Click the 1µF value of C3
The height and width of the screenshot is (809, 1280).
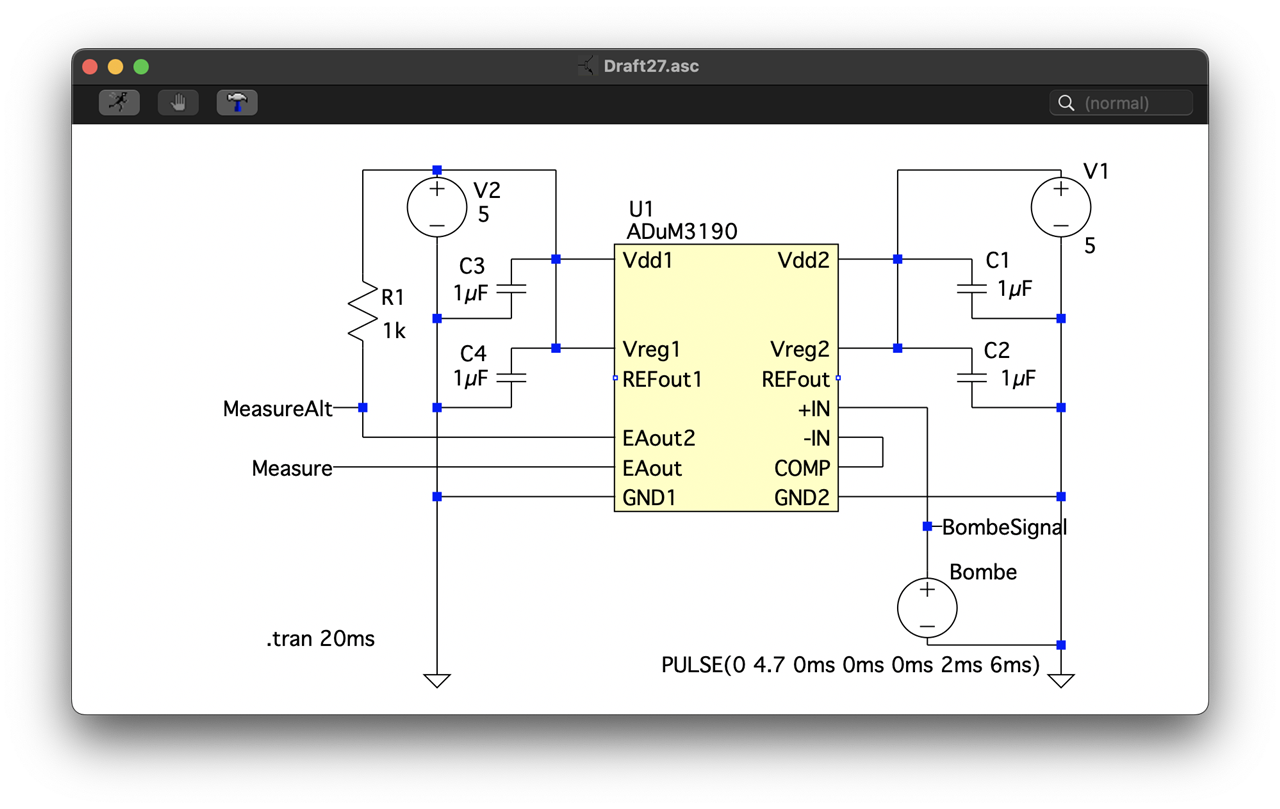click(x=471, y=293)
